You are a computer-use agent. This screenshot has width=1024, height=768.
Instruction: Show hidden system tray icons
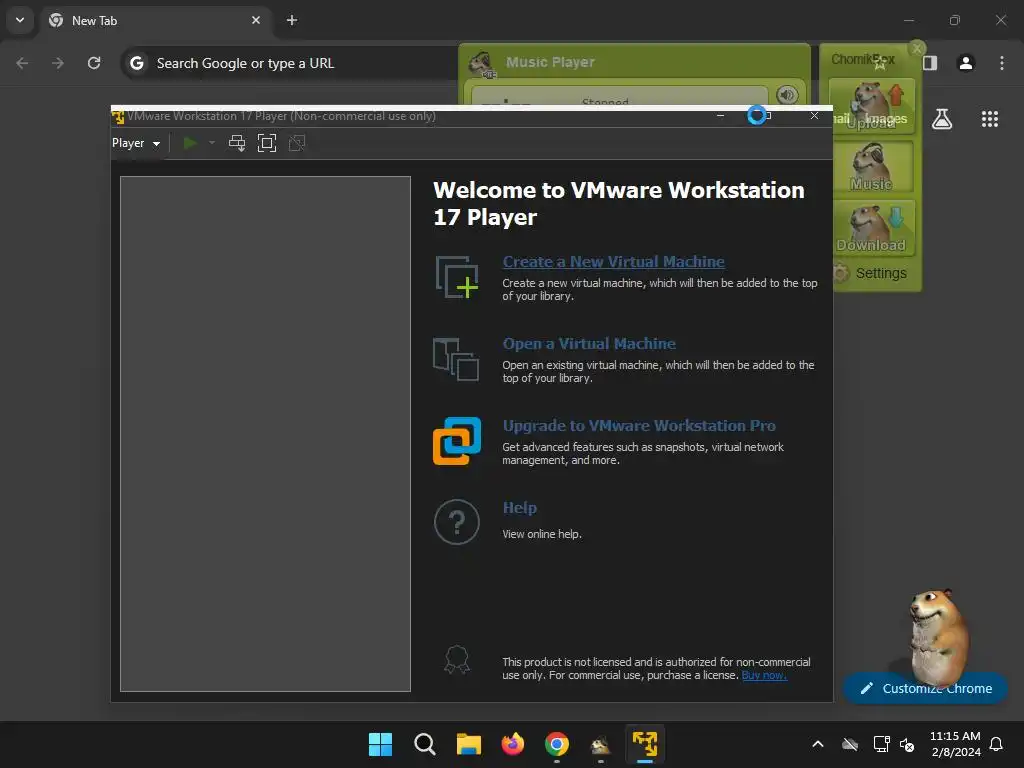coord(818,744)
